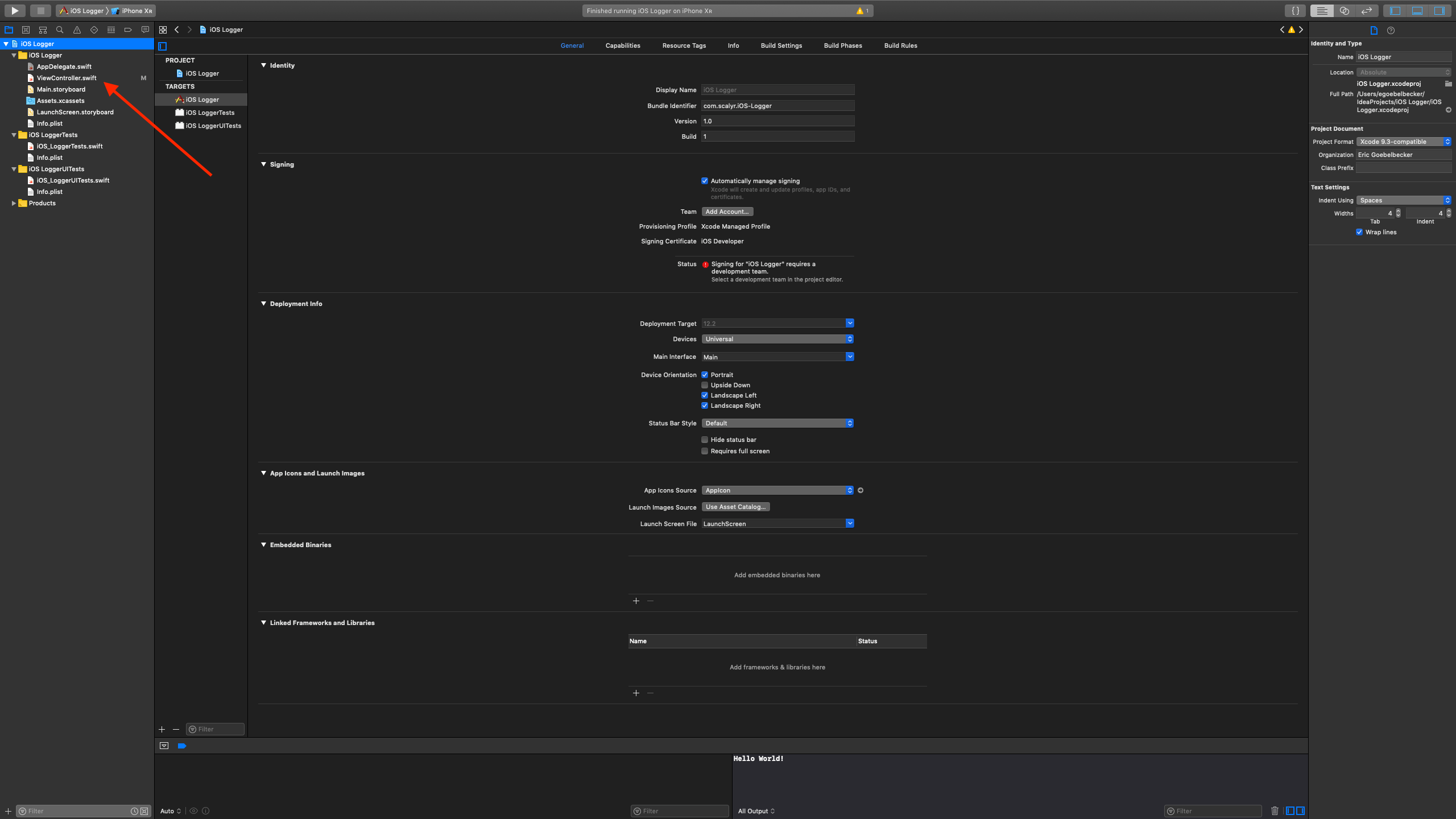The height and width of the screenshot is (819, 1456).
Task: Open the Devices Universal dropdown
Action: point(777,339)
